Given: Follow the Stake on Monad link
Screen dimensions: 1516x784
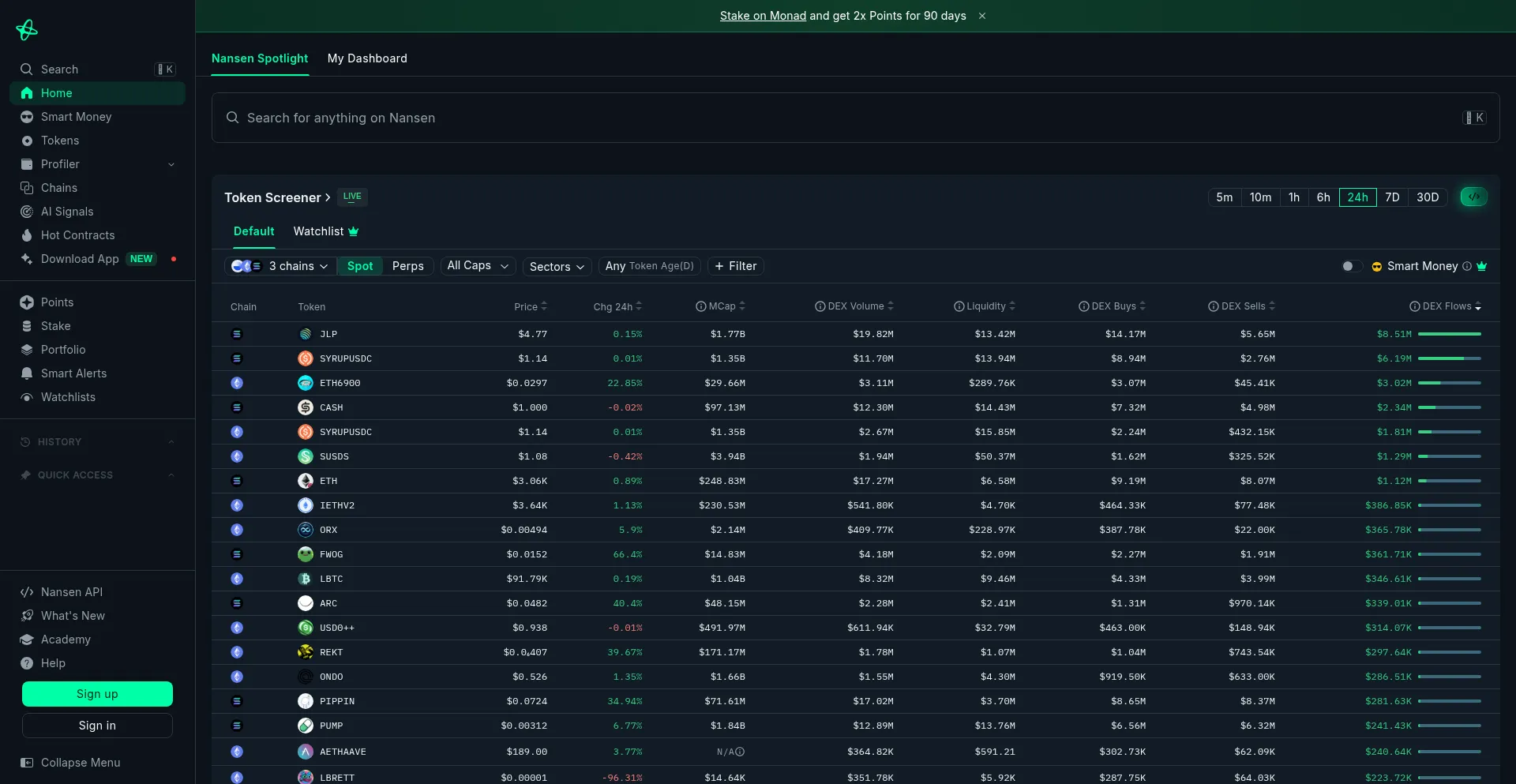Looking at the screenshot, I should (763, 16).
